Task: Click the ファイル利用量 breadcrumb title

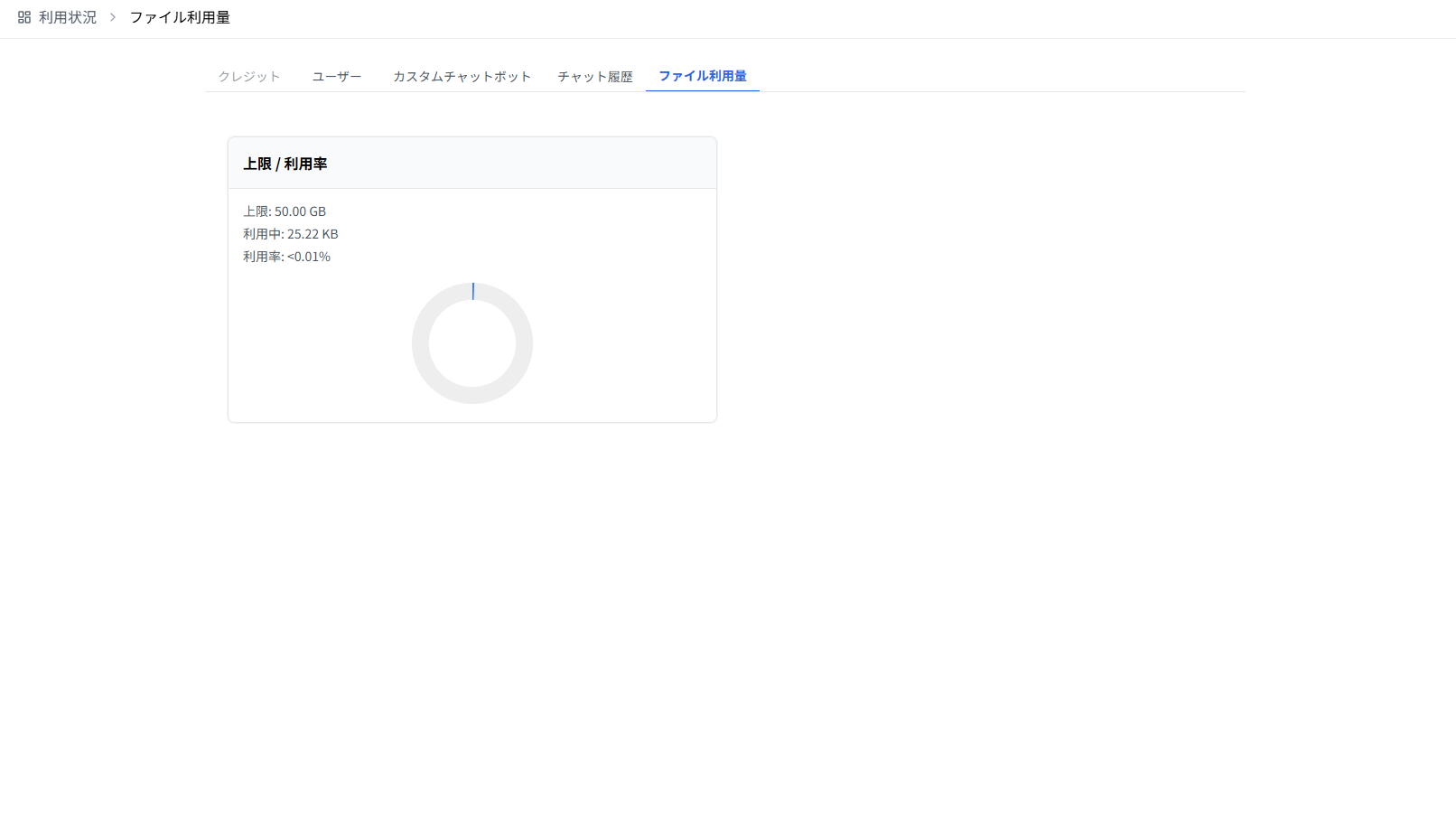Action: (x=180, y=17)
